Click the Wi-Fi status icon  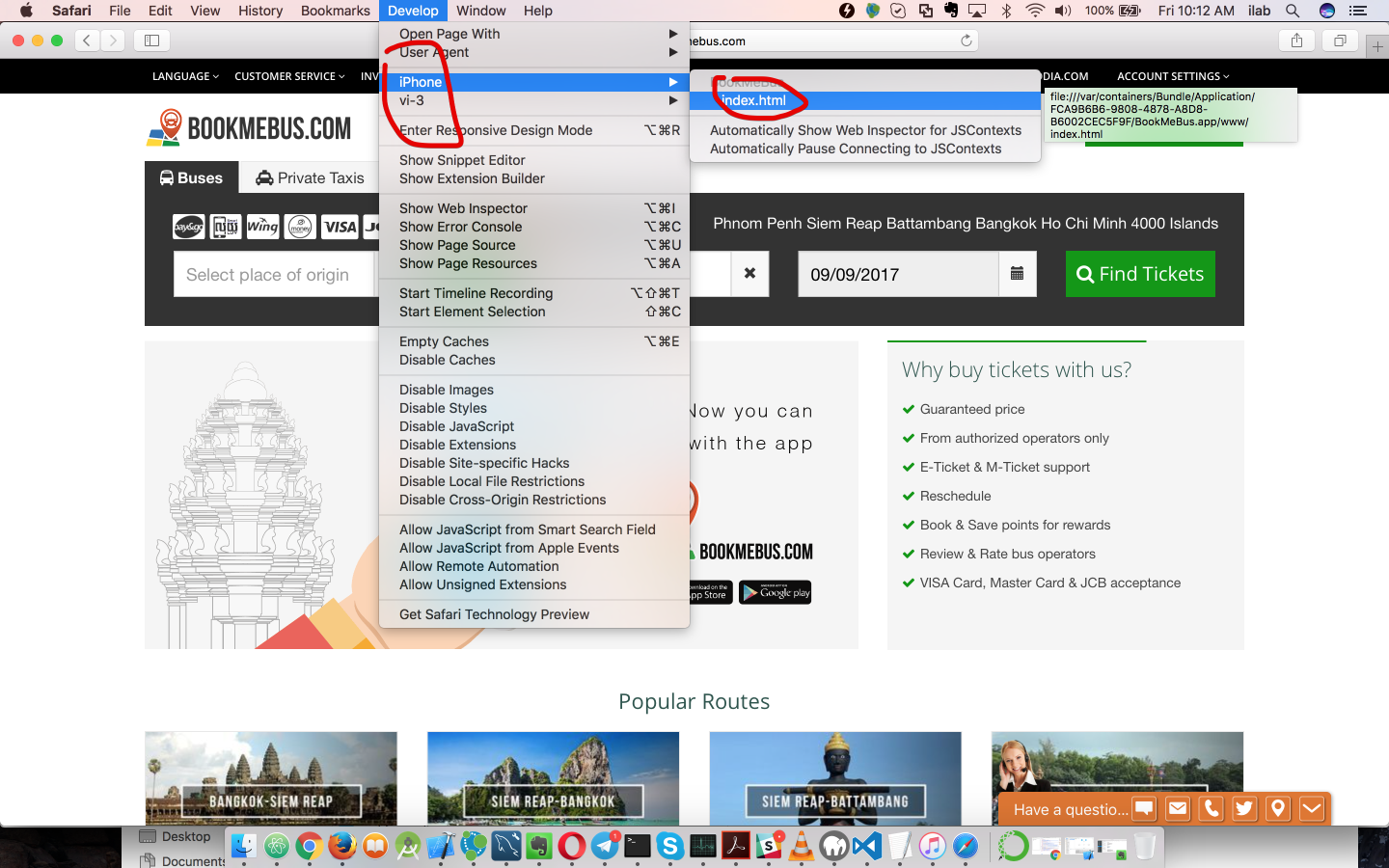click(1034, 11)
